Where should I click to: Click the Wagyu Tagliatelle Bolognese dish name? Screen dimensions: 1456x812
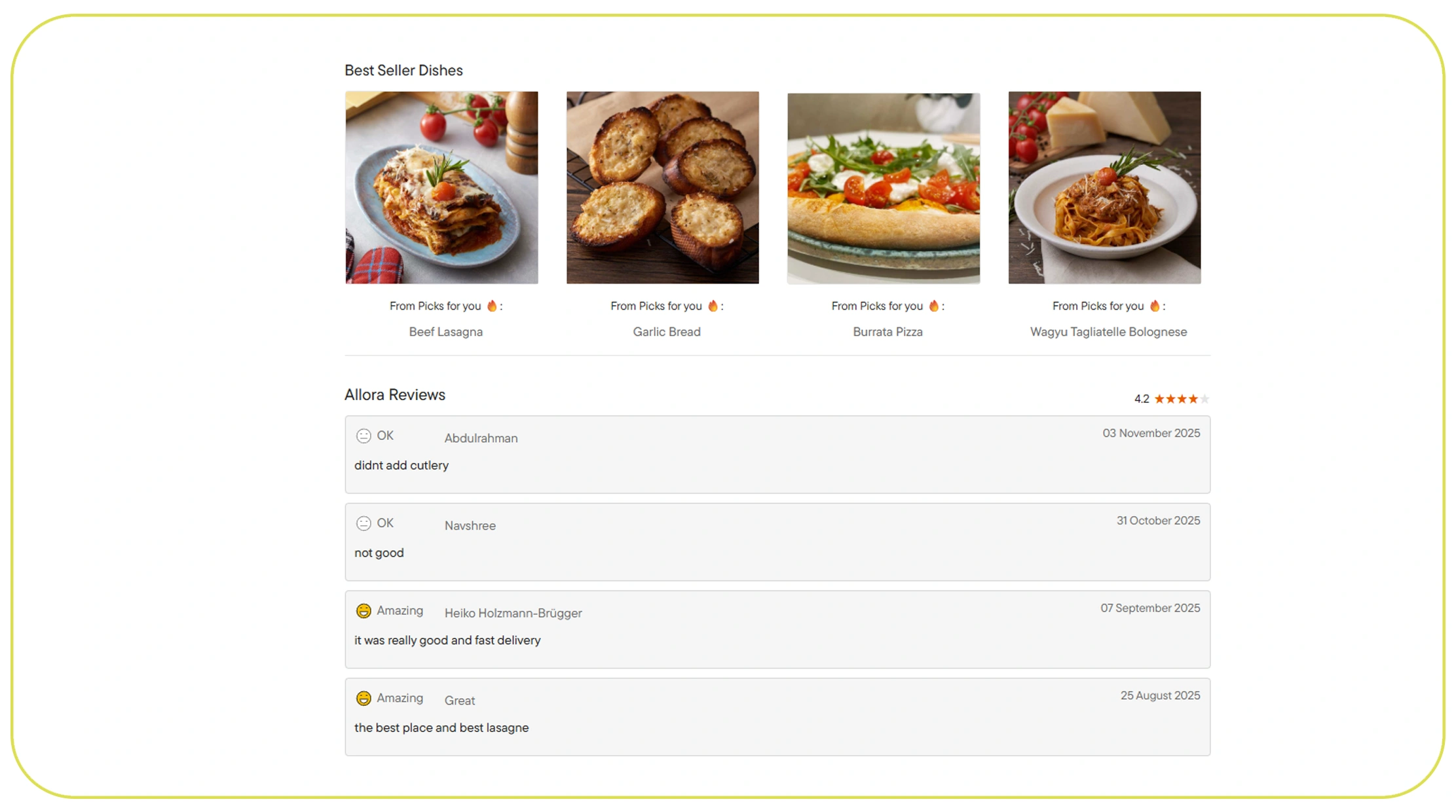1108,332
